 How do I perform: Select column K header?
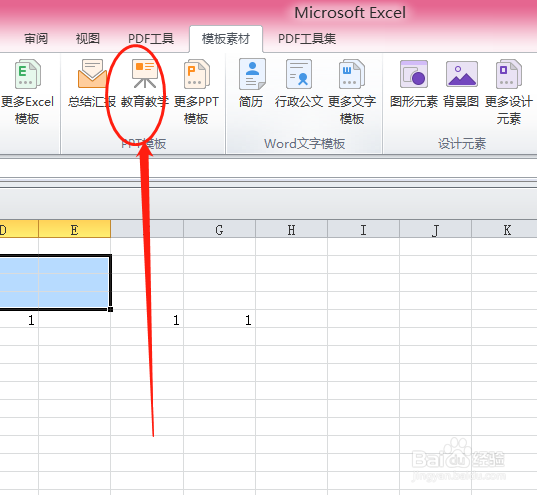tap(504, 229)
